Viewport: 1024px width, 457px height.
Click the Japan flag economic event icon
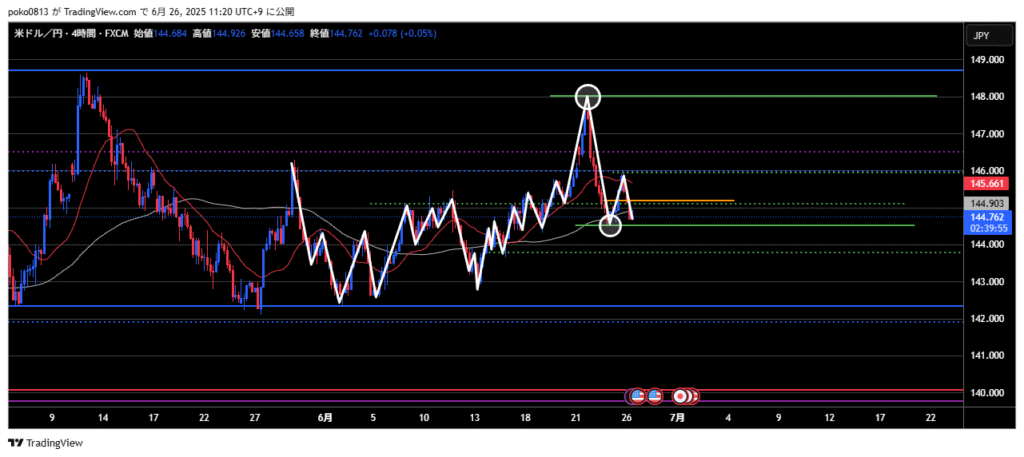[x=681, y=396]
